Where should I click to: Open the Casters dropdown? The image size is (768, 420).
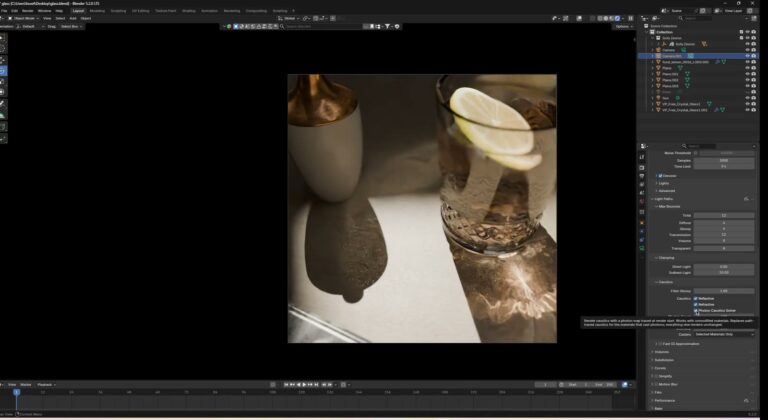point(724,334)
